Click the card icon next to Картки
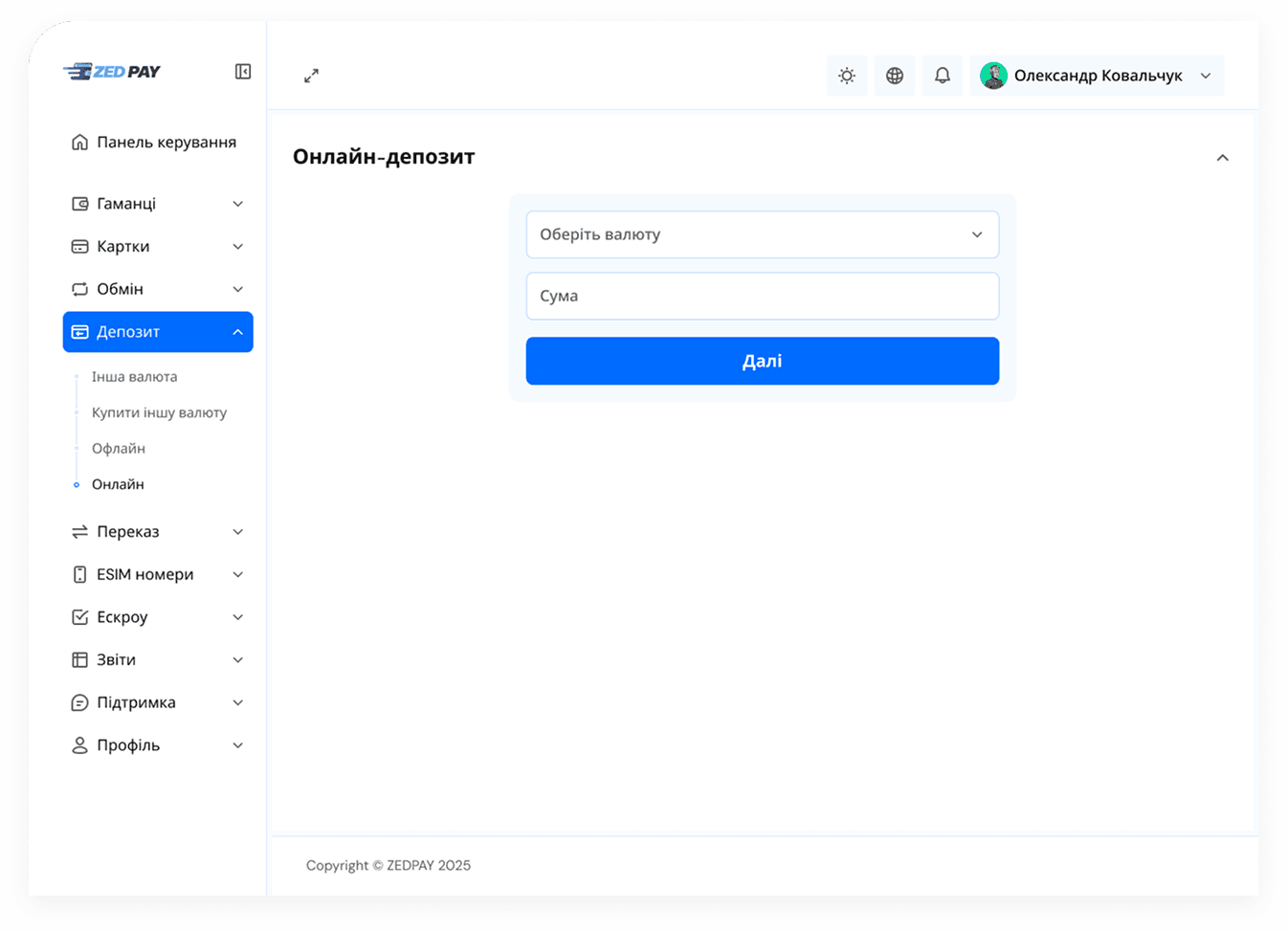The width and height of the screenshot is (1288, 932). point(80,247)
